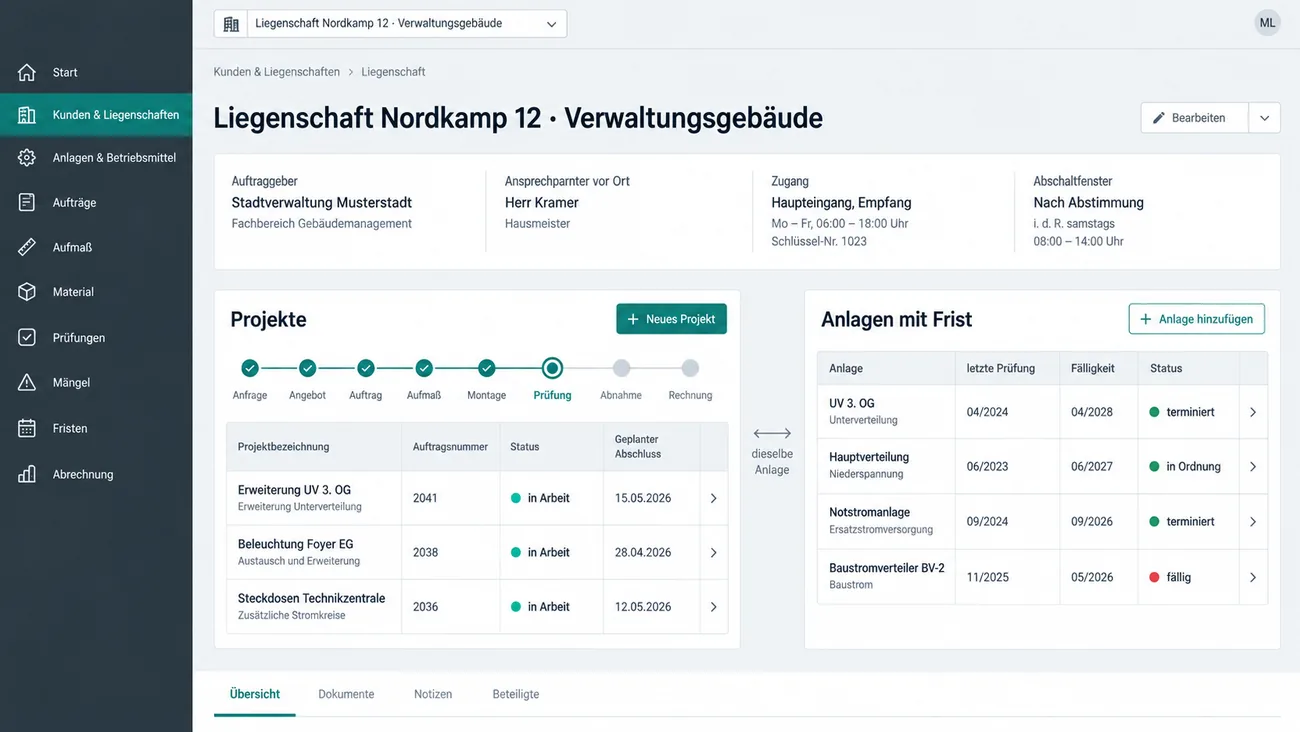This screenshot has width=1300, height=732.
Task: Click the plus icon on Neues Projekt
Action: [633, 319]
